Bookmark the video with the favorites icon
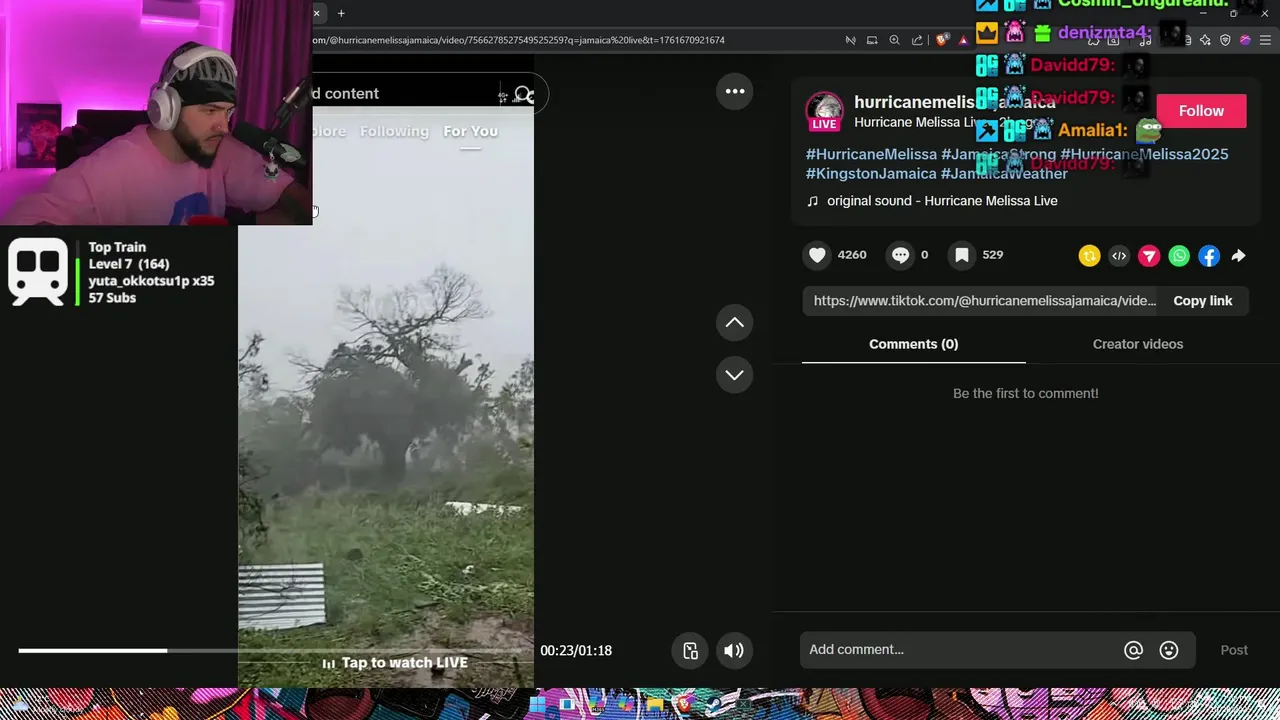 click(962, 255)
